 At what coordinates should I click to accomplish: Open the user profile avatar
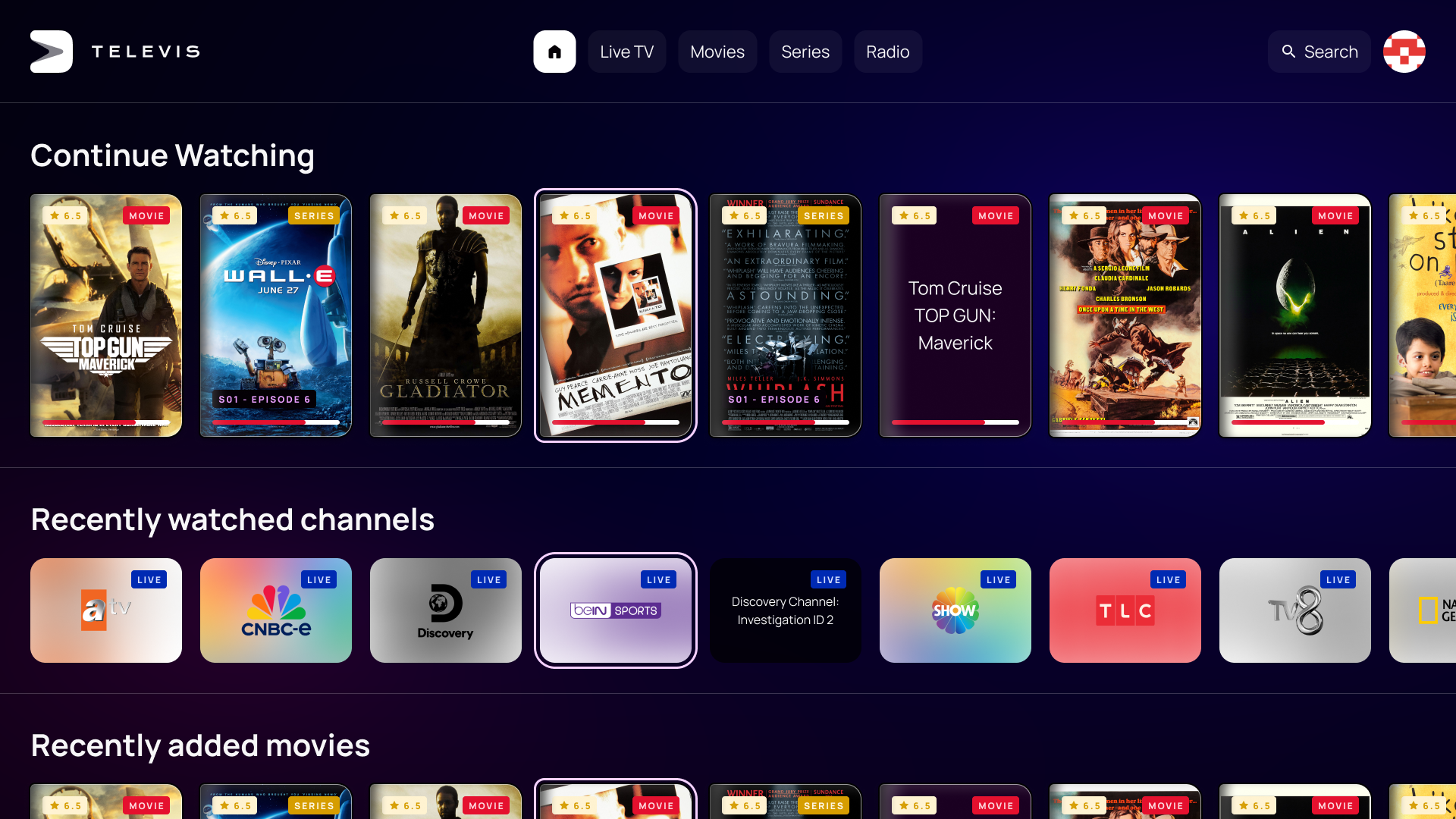1404,52
